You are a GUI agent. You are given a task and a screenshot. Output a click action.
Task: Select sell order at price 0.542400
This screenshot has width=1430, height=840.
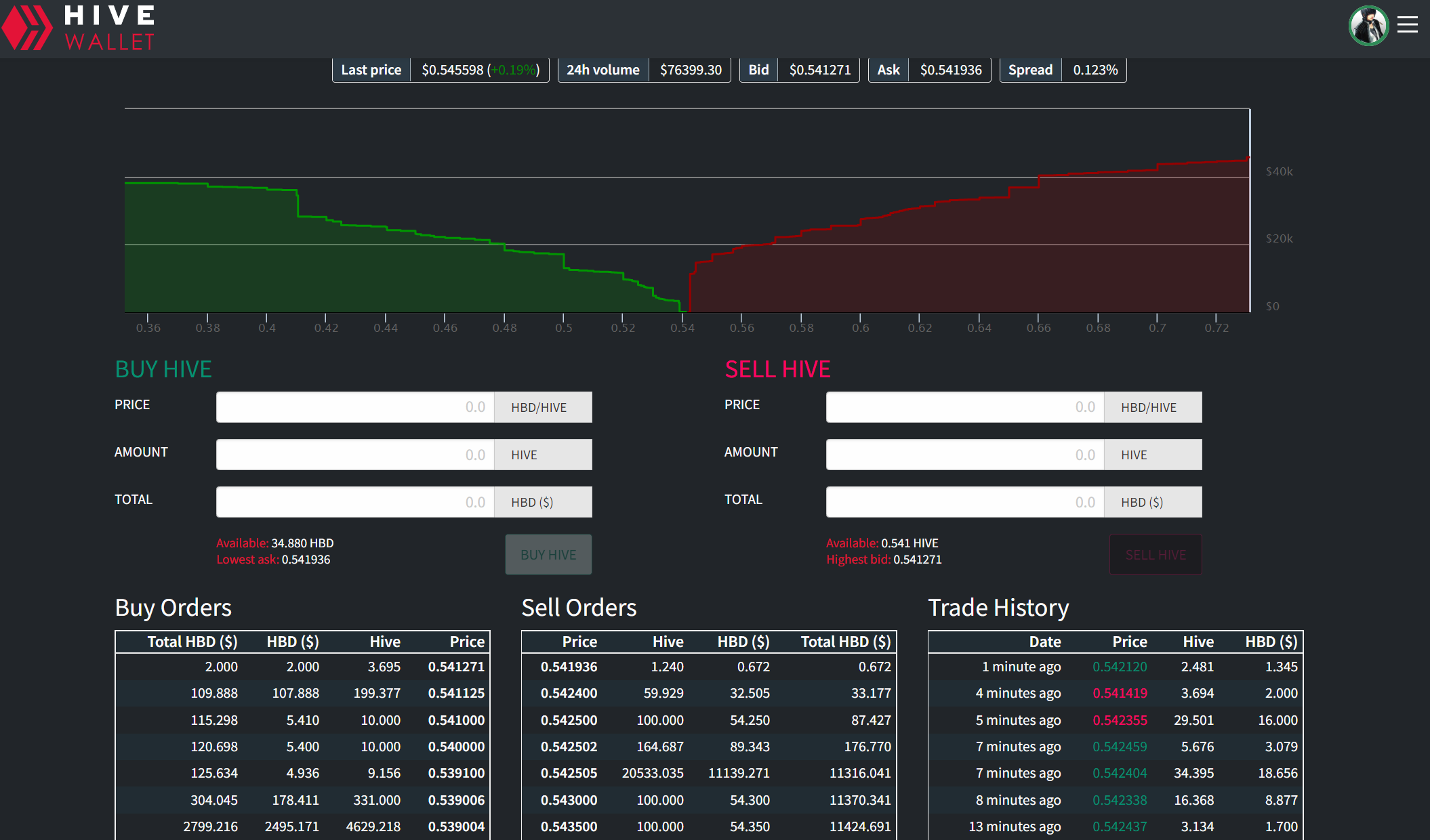[x=709, y=693]
